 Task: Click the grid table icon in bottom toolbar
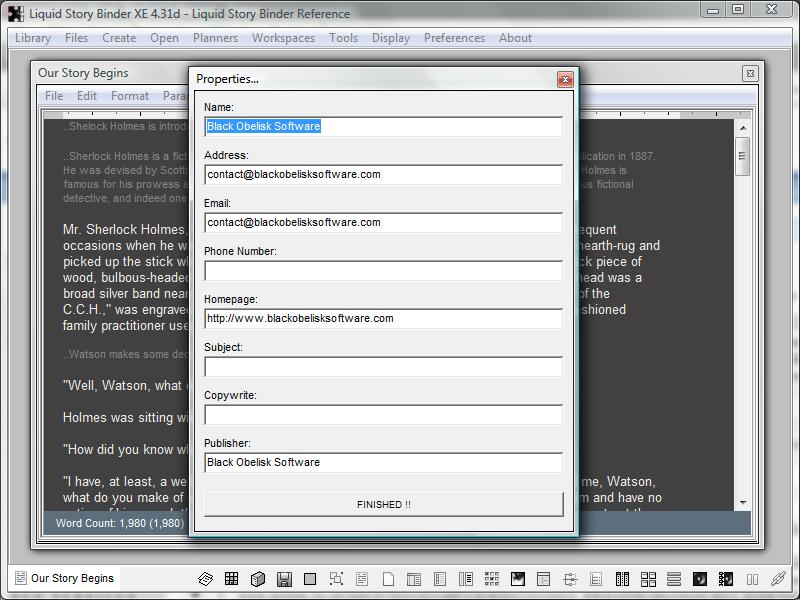click(232, 579)
